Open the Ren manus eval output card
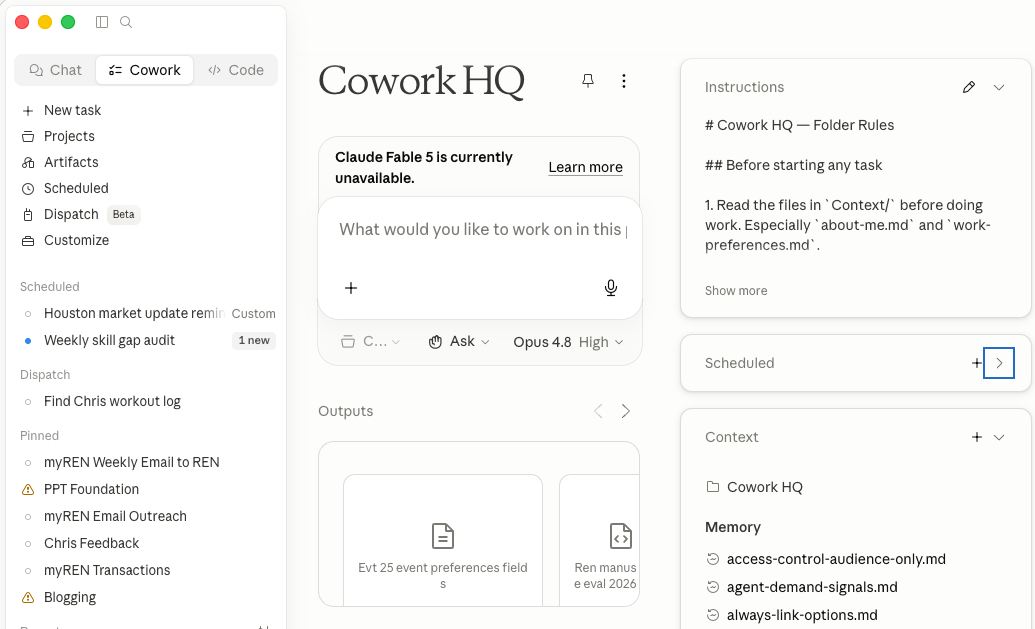Screen dimensions: 1035x629 click(x=599, y=540)
